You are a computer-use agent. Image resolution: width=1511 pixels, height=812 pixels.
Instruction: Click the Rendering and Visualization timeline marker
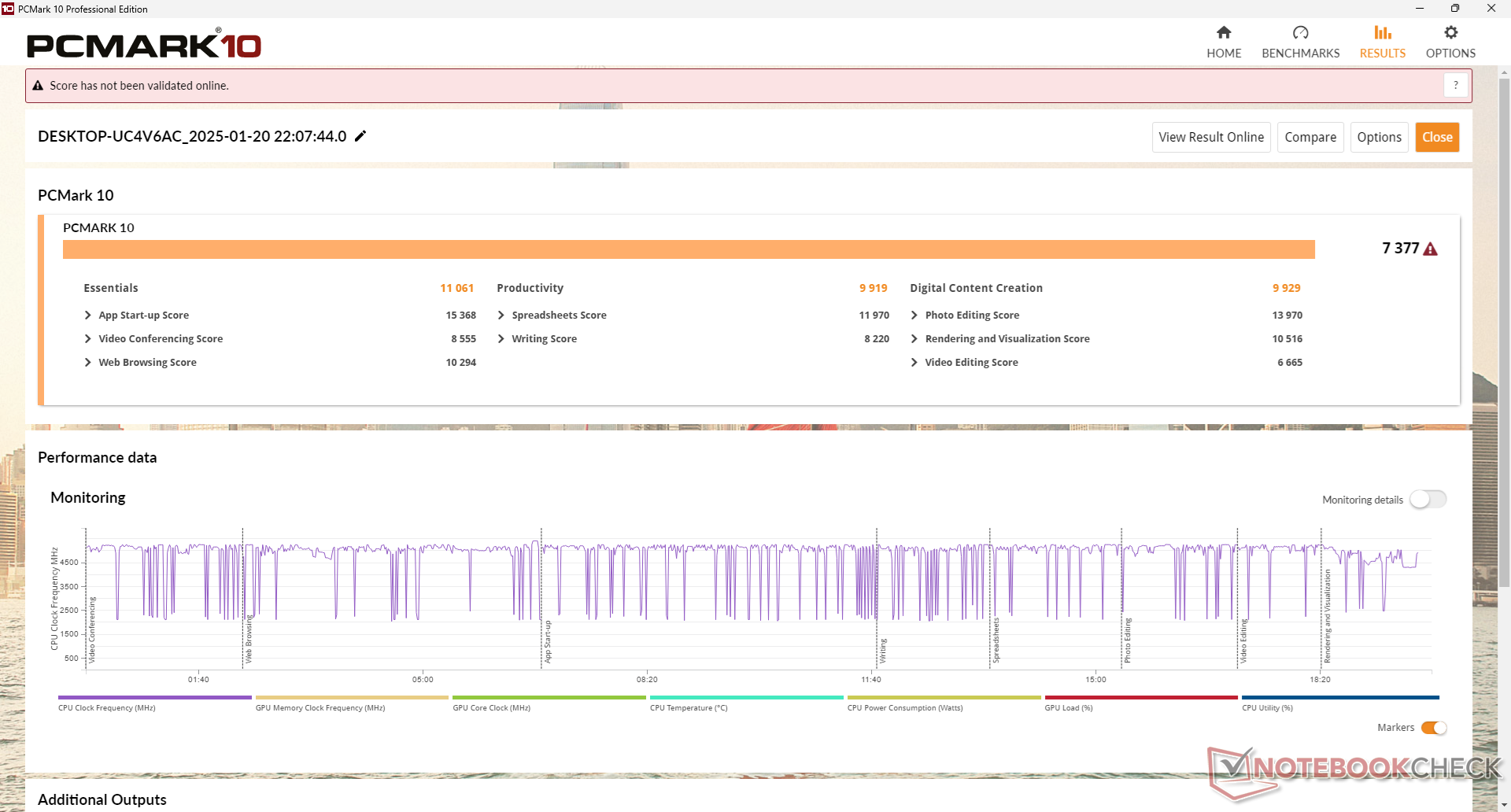[1327, 616]
